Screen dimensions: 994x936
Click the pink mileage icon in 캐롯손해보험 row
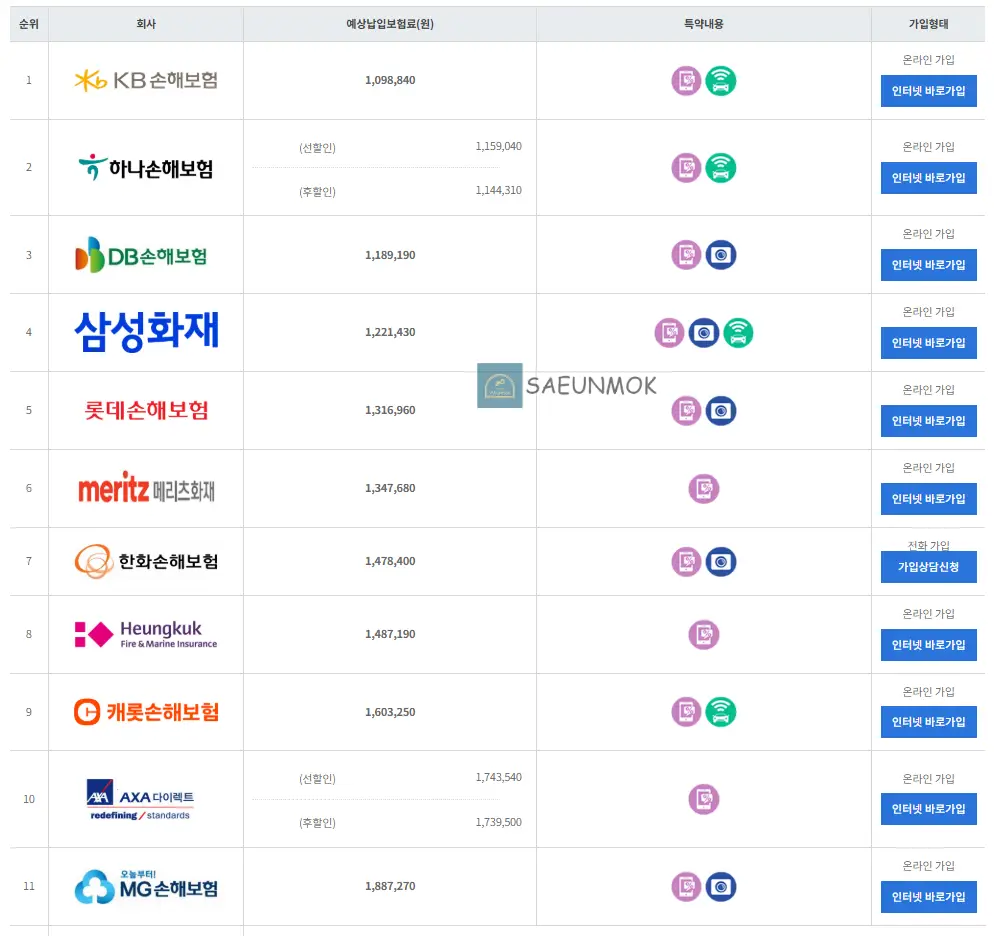[686, 712]
